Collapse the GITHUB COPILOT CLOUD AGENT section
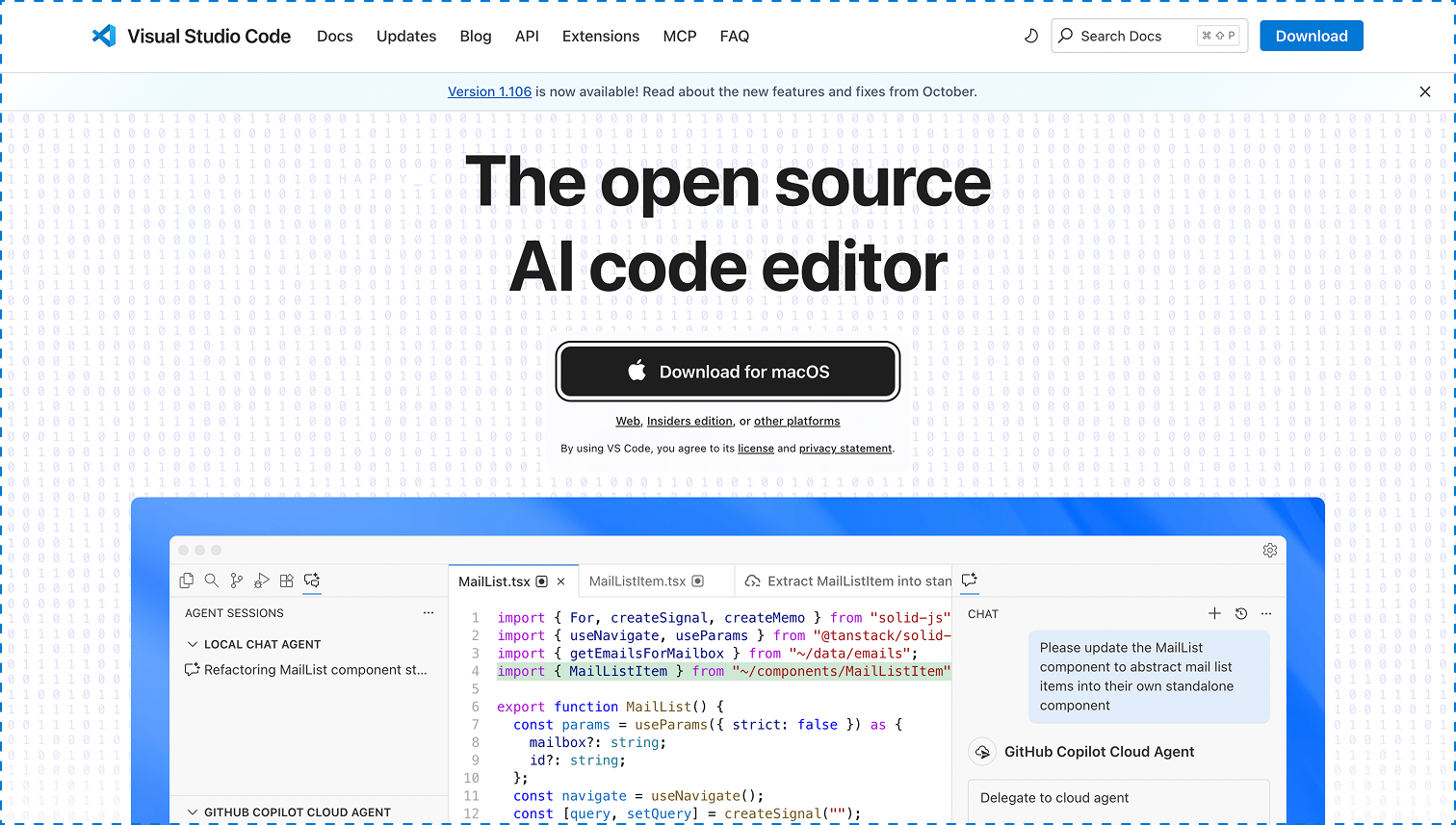Screen dimensions: 1456x825 [289, 812]
